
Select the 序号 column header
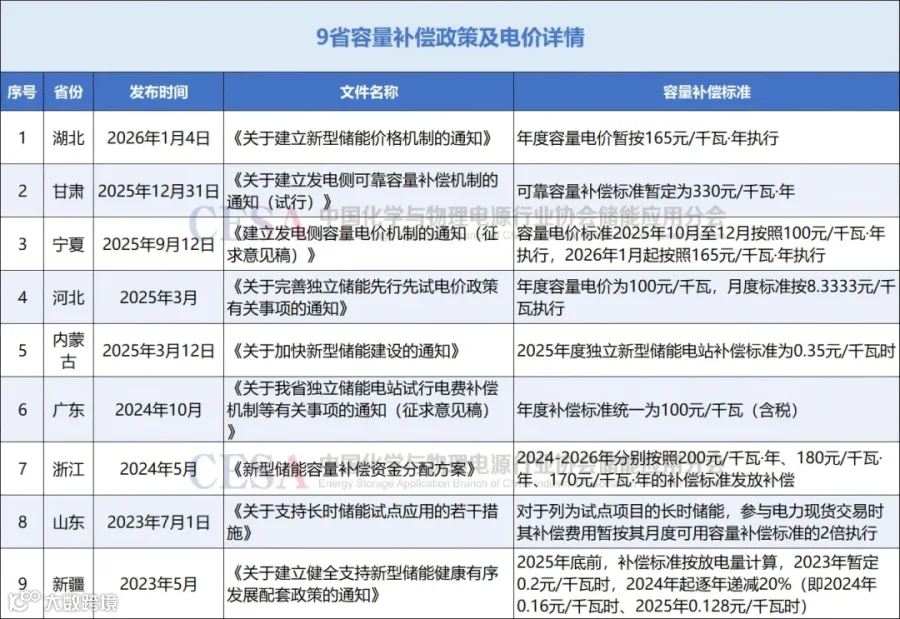coord(22,92)
